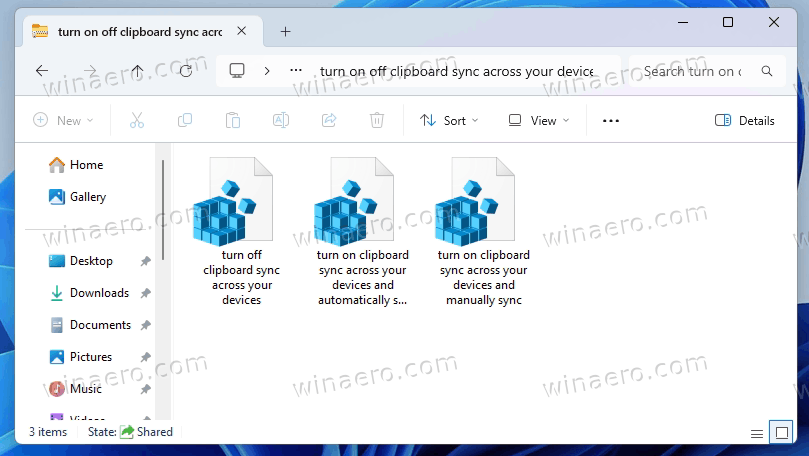This screenshot has width=809, height=456.
Task: Open the See more toolbar ellipsis
Action: pyautogui.click(x=611, y=121)
